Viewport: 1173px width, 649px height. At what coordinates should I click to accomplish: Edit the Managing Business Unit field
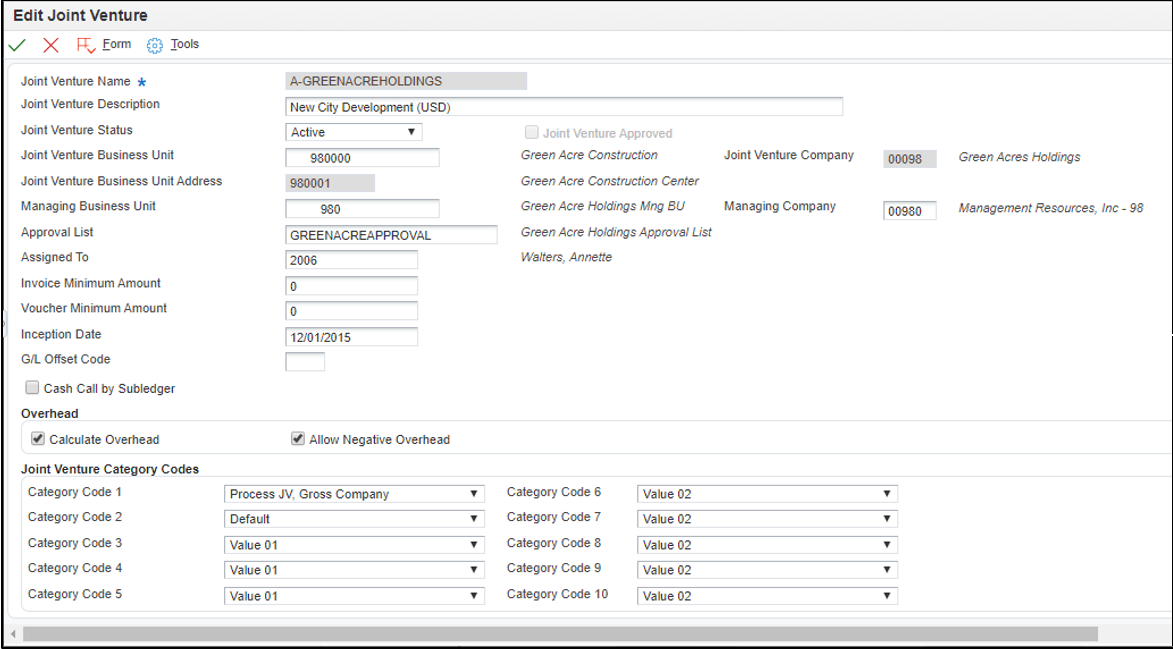pos(363,209)
